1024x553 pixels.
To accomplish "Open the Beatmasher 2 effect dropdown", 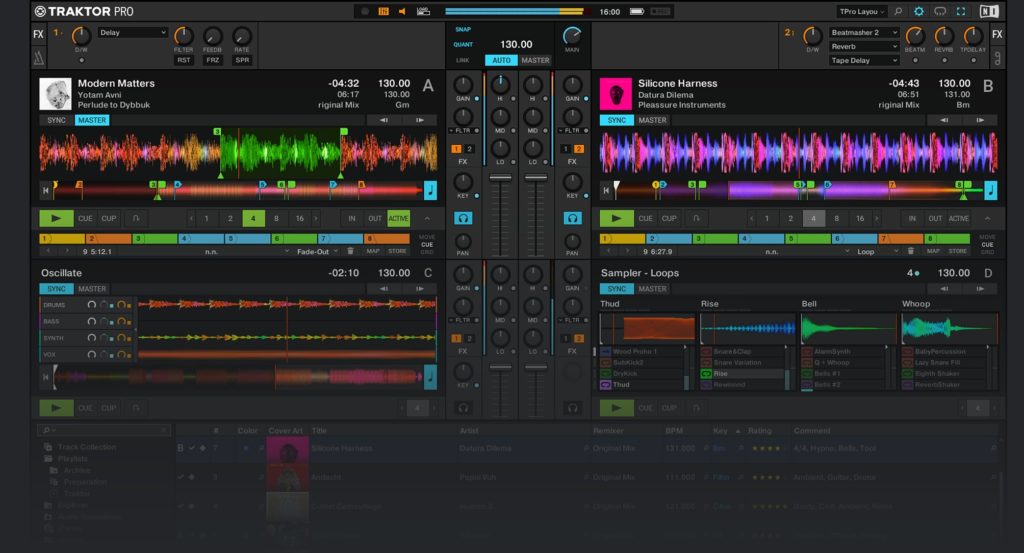I will pos(864,32).
